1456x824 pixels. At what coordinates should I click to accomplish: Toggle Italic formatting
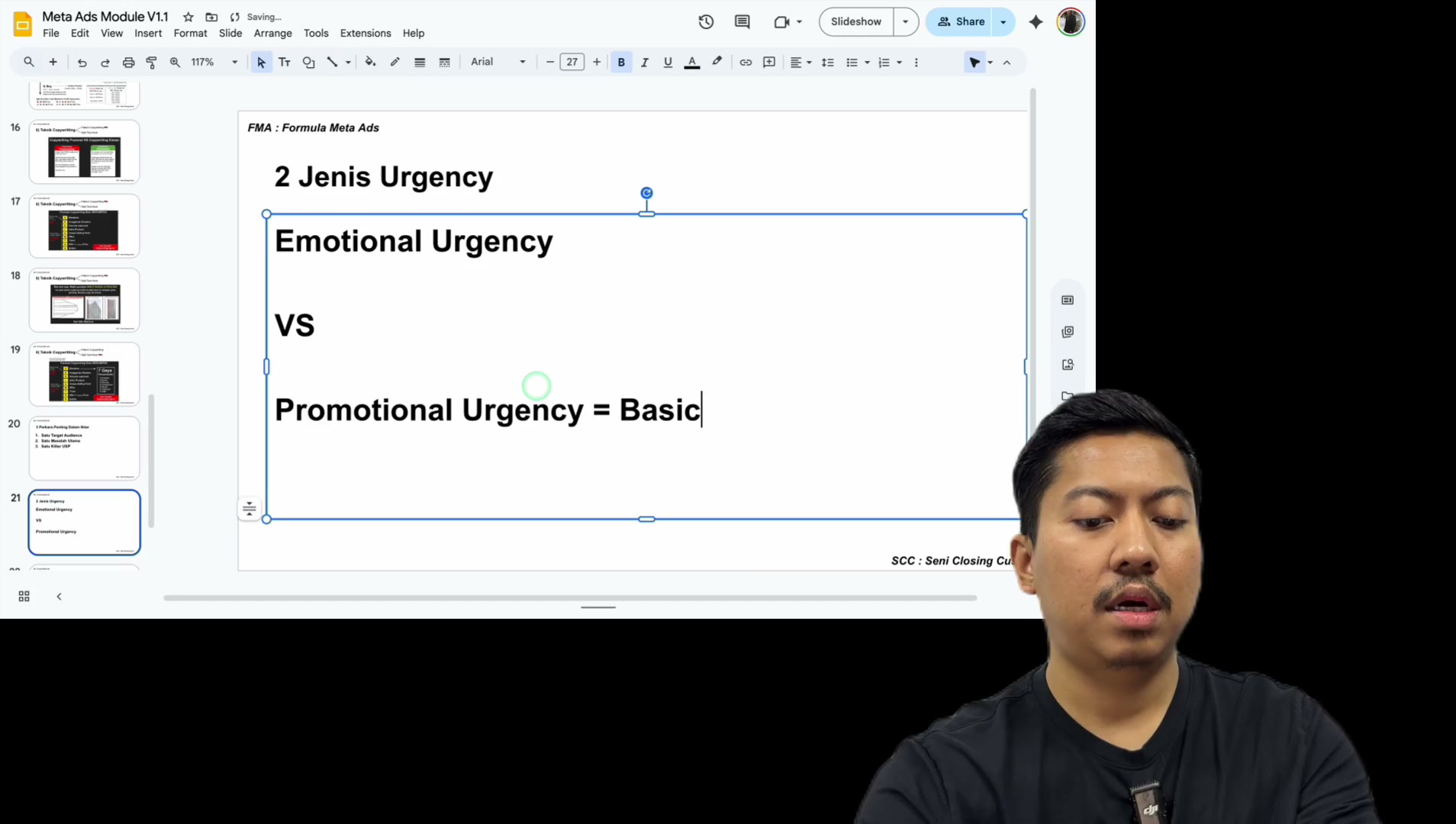(645, 63)
